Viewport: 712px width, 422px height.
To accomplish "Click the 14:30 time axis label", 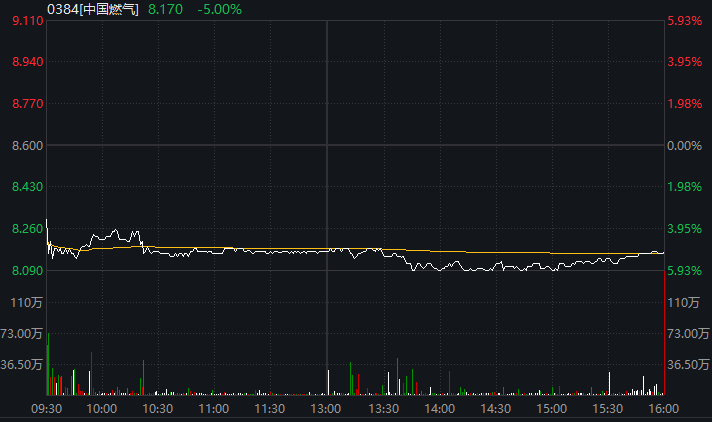I will click(x=496, y=408).
